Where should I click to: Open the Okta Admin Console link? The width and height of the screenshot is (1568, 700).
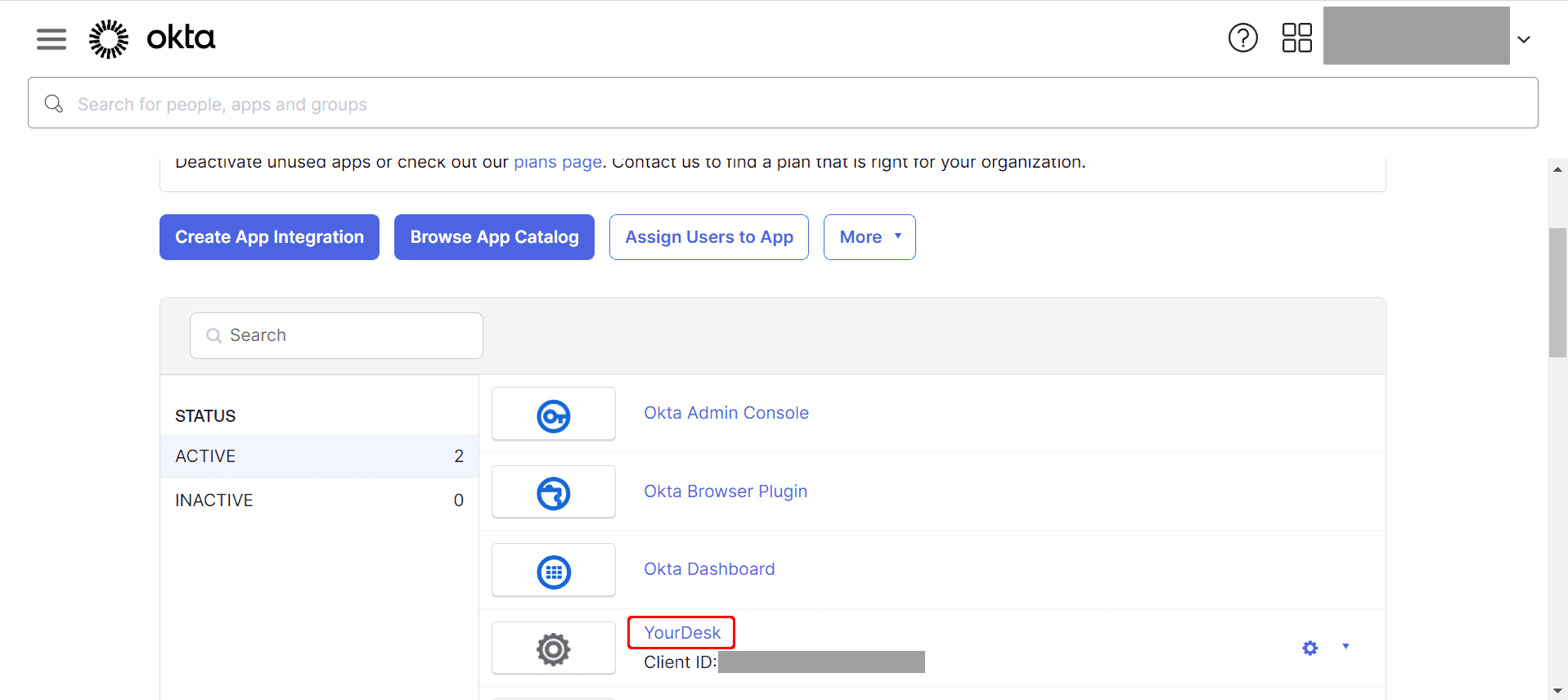(726, 413)
